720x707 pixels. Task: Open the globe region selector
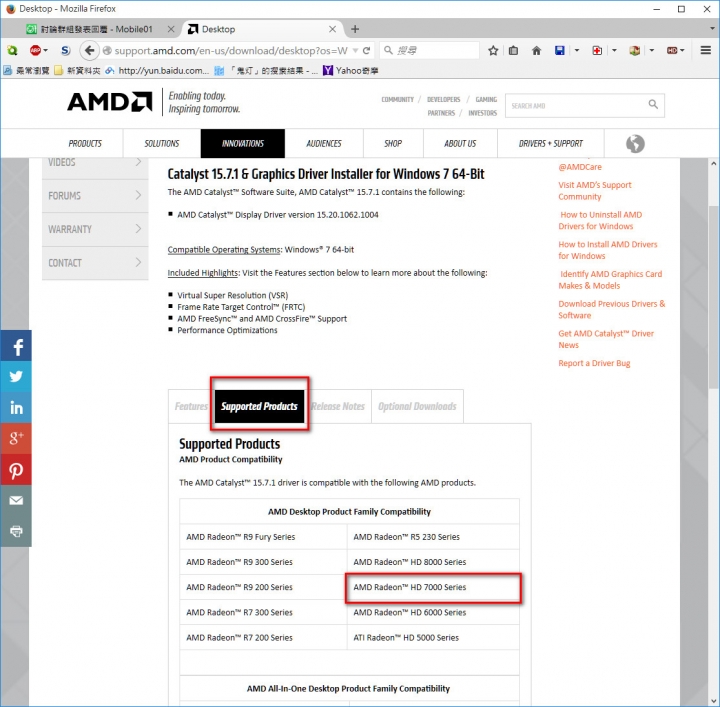pos(635,144)
